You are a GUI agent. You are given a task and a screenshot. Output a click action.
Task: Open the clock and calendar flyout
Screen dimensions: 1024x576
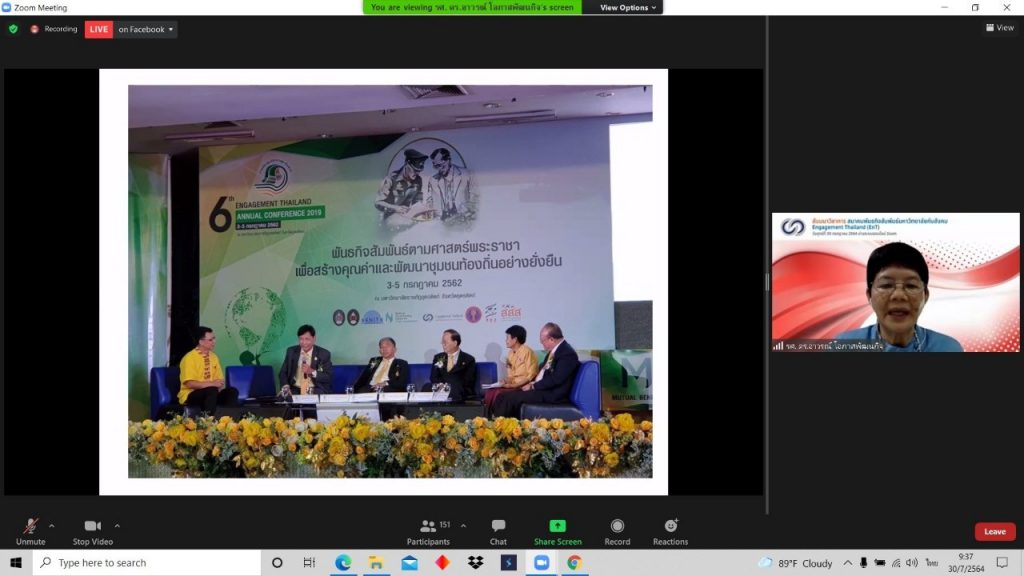pos(966,563)
